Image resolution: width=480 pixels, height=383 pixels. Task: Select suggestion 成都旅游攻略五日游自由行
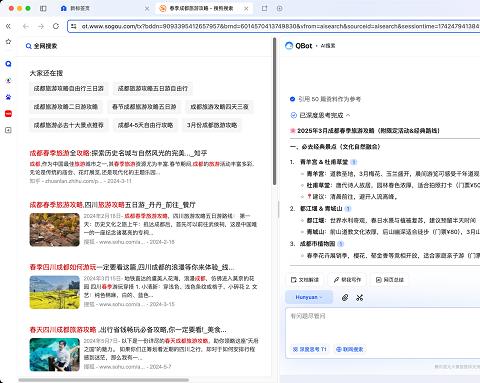[153, 88]
